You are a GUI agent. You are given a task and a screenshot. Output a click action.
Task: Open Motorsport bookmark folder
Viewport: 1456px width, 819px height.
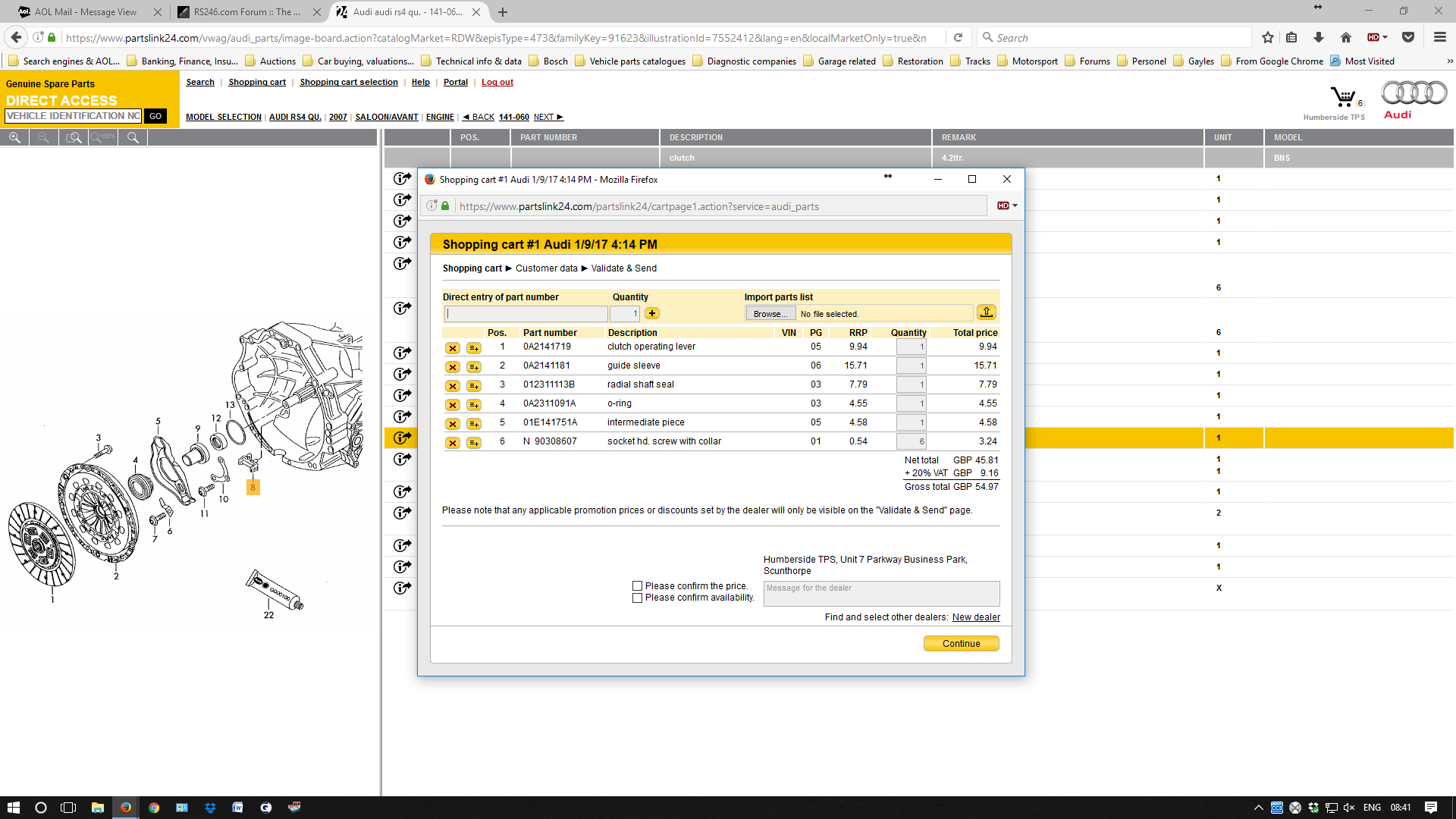[x=1028, y=61]
